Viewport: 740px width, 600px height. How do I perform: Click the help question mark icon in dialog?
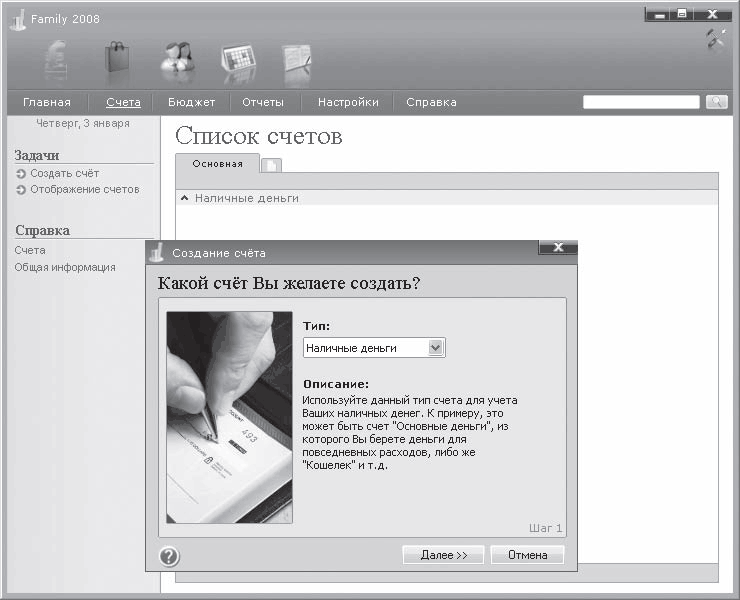tap(169, 556)
